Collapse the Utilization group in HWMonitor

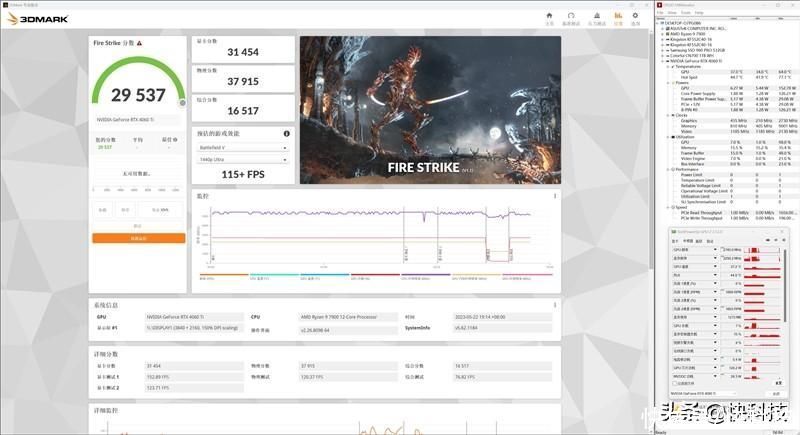(x=668, y=137)
